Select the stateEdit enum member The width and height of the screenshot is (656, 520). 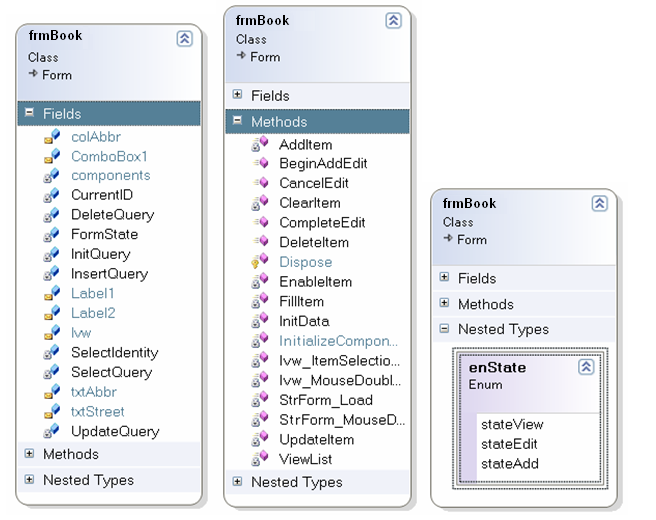pos(509,444)
